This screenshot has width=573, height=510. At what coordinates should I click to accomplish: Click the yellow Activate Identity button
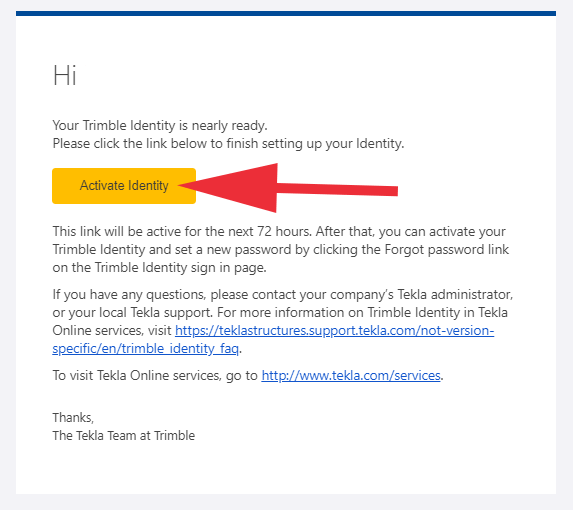pyautogui.click(x=124, y=186)
